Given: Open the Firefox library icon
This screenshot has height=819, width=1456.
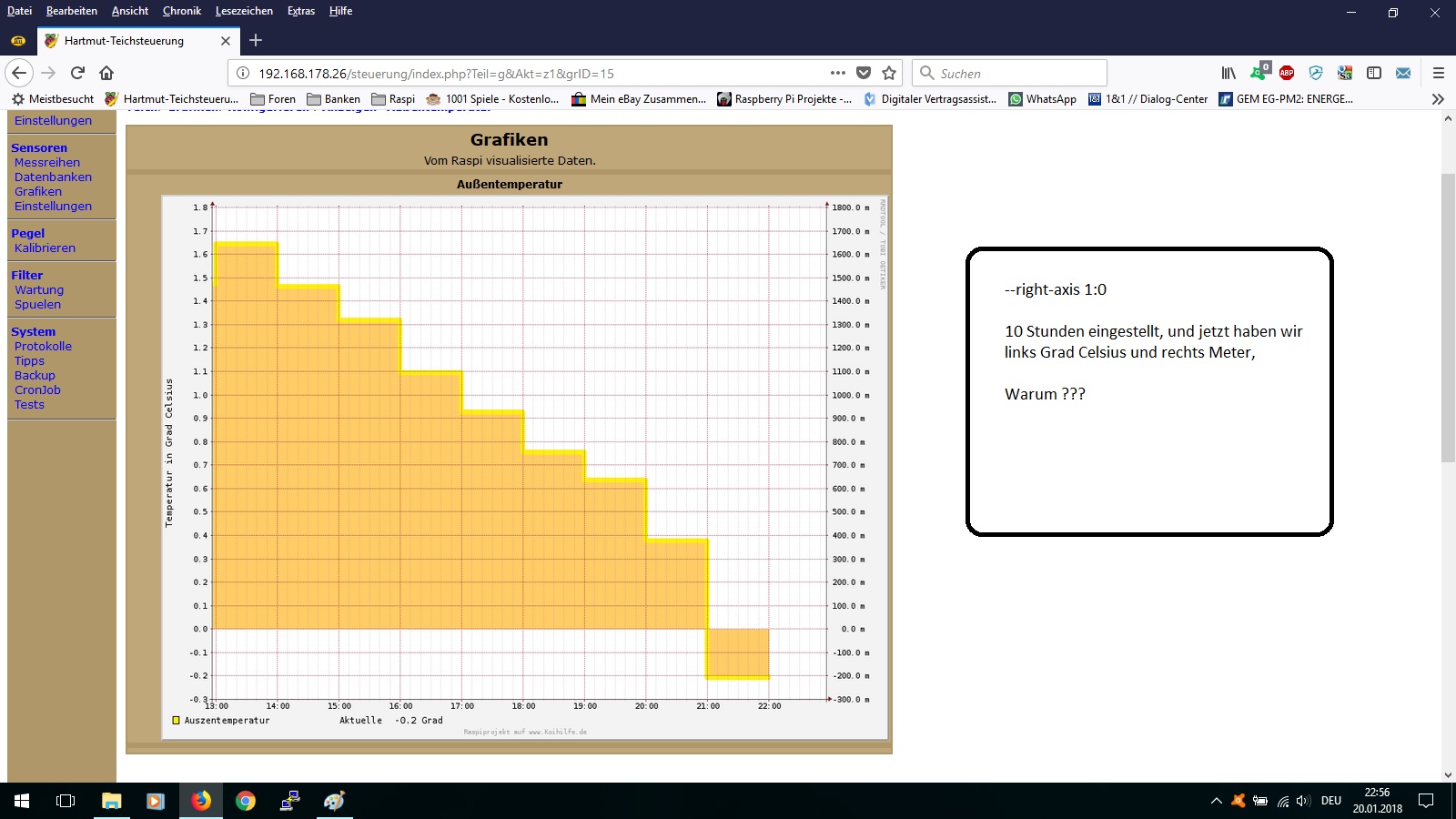Looking at the screenshot, I should pyautogui.click(x=1228, y=73).
